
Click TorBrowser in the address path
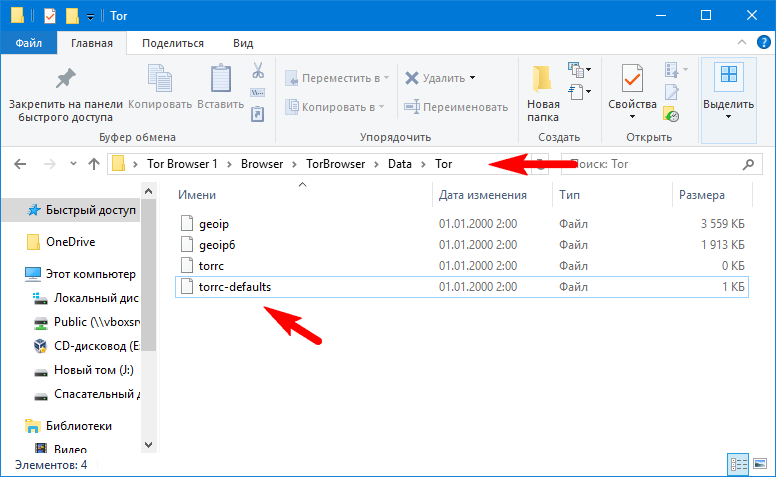pos(336,164)
